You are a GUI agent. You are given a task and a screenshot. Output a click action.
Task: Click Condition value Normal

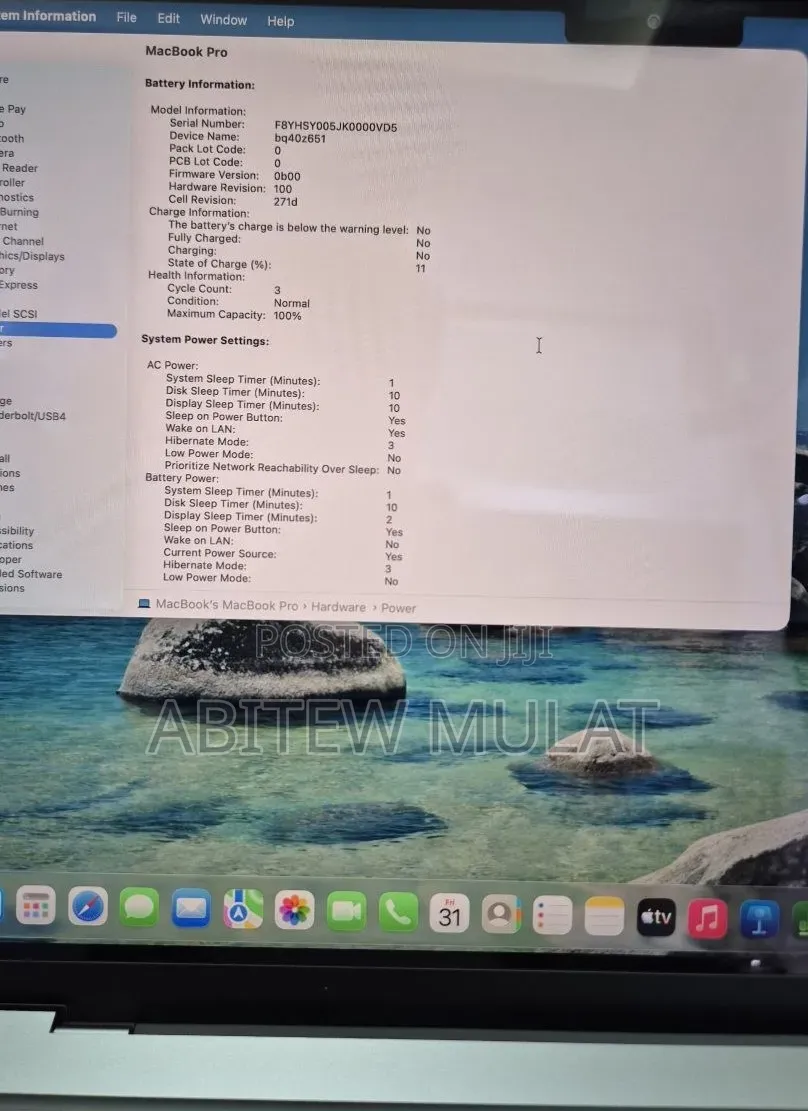point(292,303)
